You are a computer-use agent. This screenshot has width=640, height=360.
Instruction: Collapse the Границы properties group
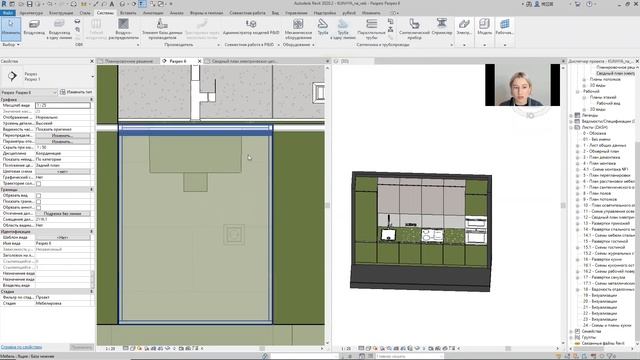91,189
